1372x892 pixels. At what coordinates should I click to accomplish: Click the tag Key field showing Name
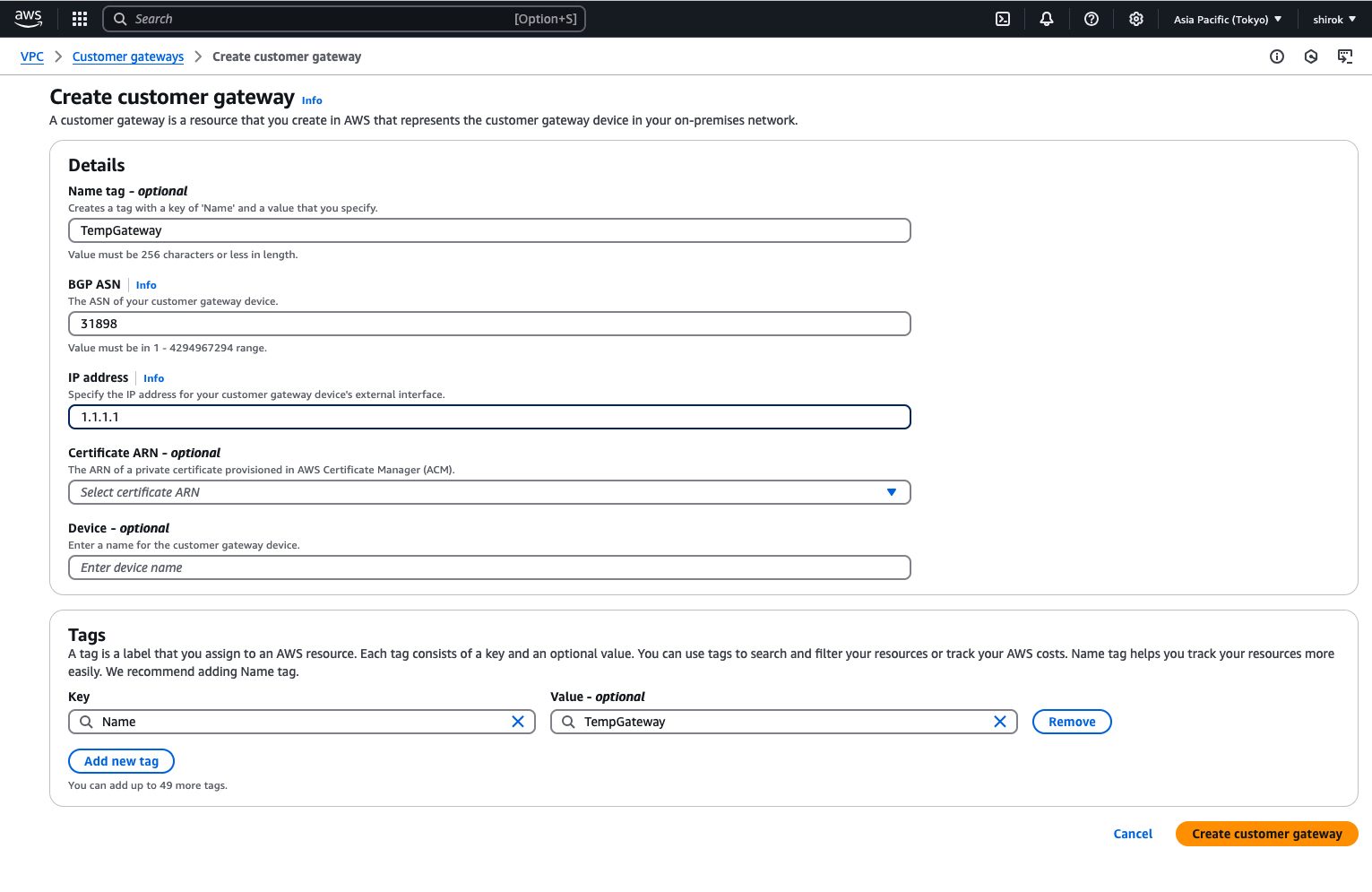point(302,722)
